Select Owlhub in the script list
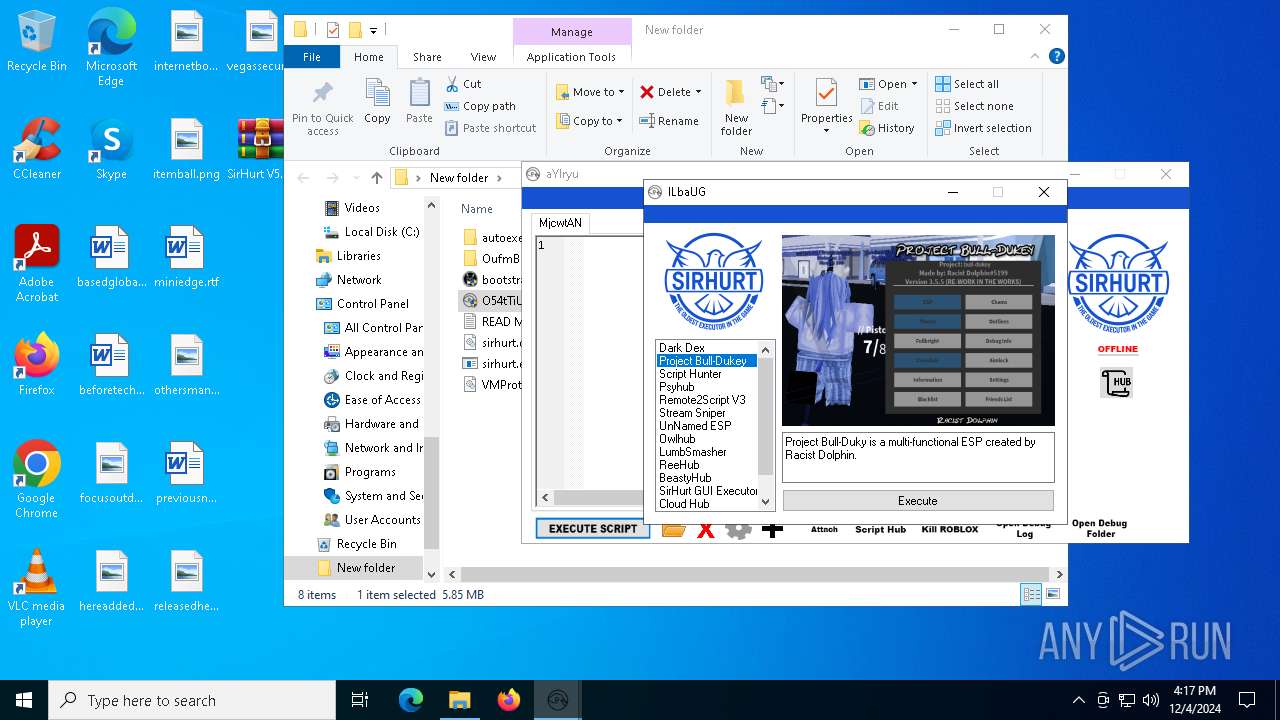The image size is (1280, 720). 677,439
